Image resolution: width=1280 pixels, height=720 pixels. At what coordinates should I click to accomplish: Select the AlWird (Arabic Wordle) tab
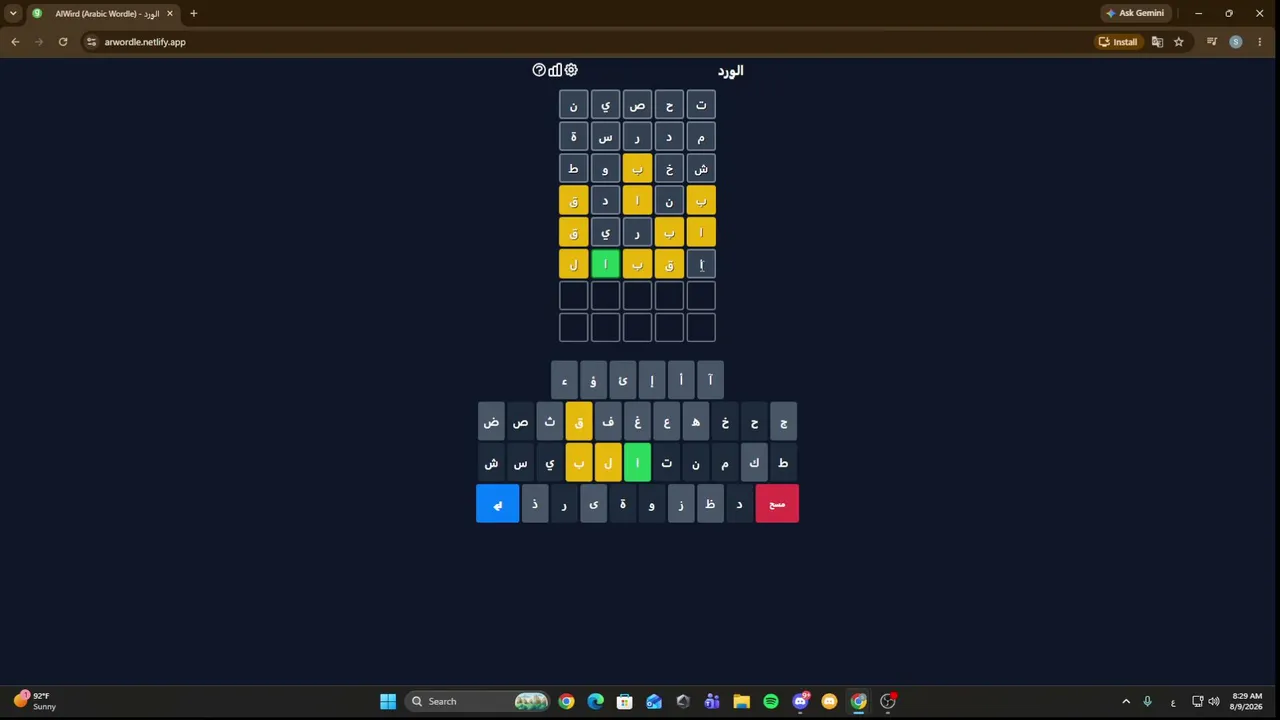click(x=104, y=13)
